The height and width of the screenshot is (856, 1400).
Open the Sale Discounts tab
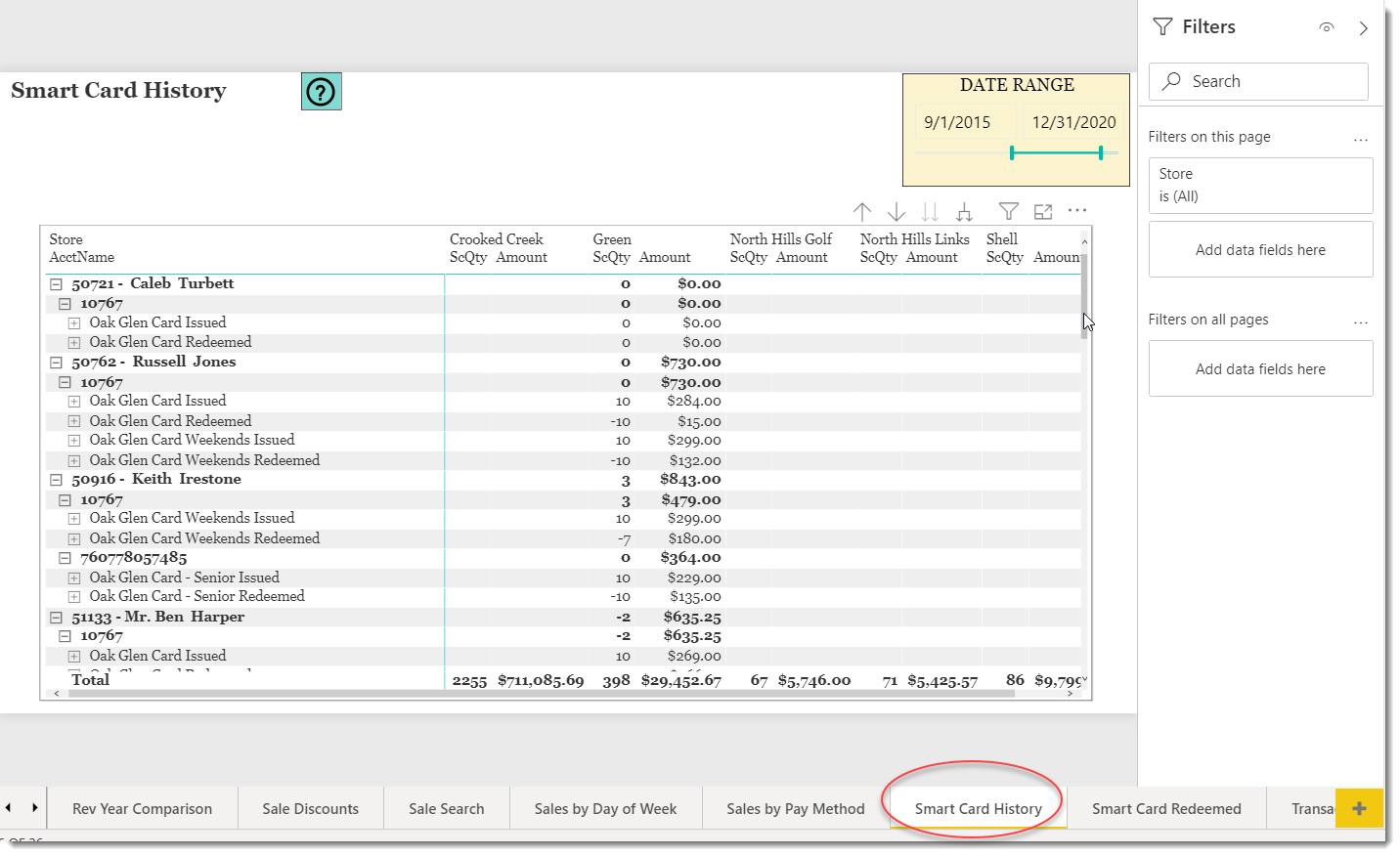coord(310,809)
